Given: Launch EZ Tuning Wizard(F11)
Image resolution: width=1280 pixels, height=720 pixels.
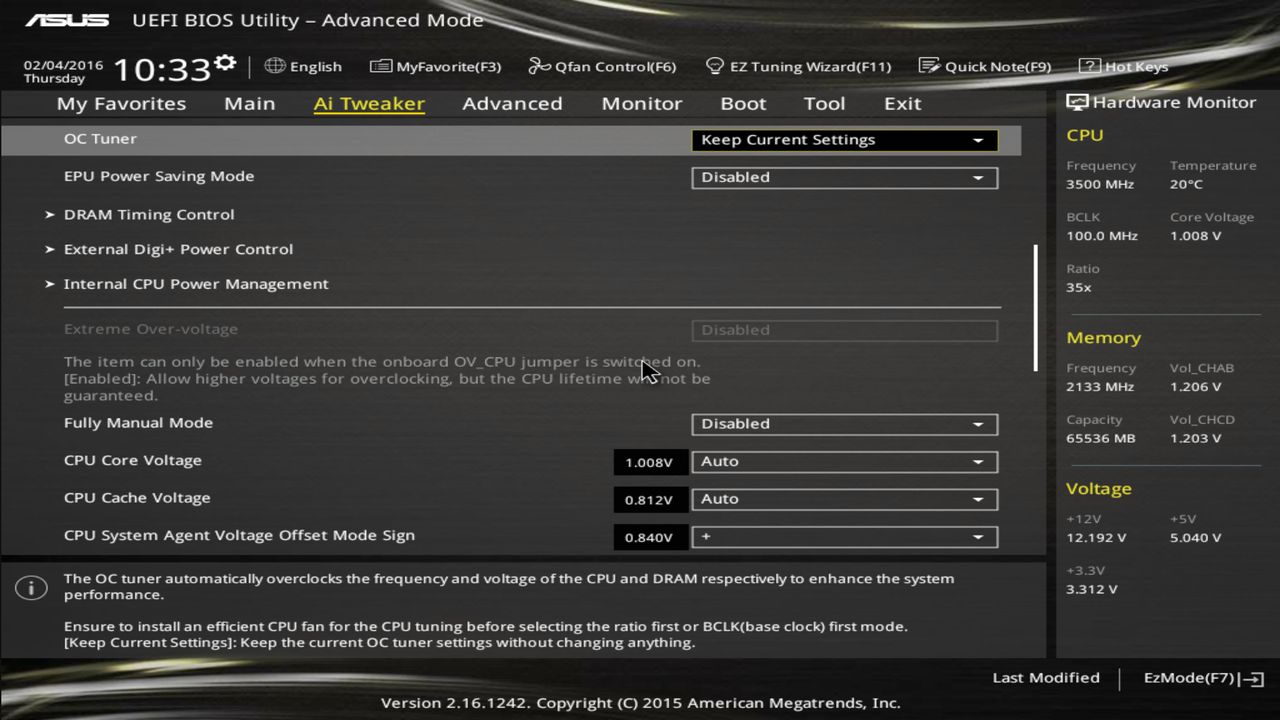Looking at the screenshot, I should (x=797, y=67).
